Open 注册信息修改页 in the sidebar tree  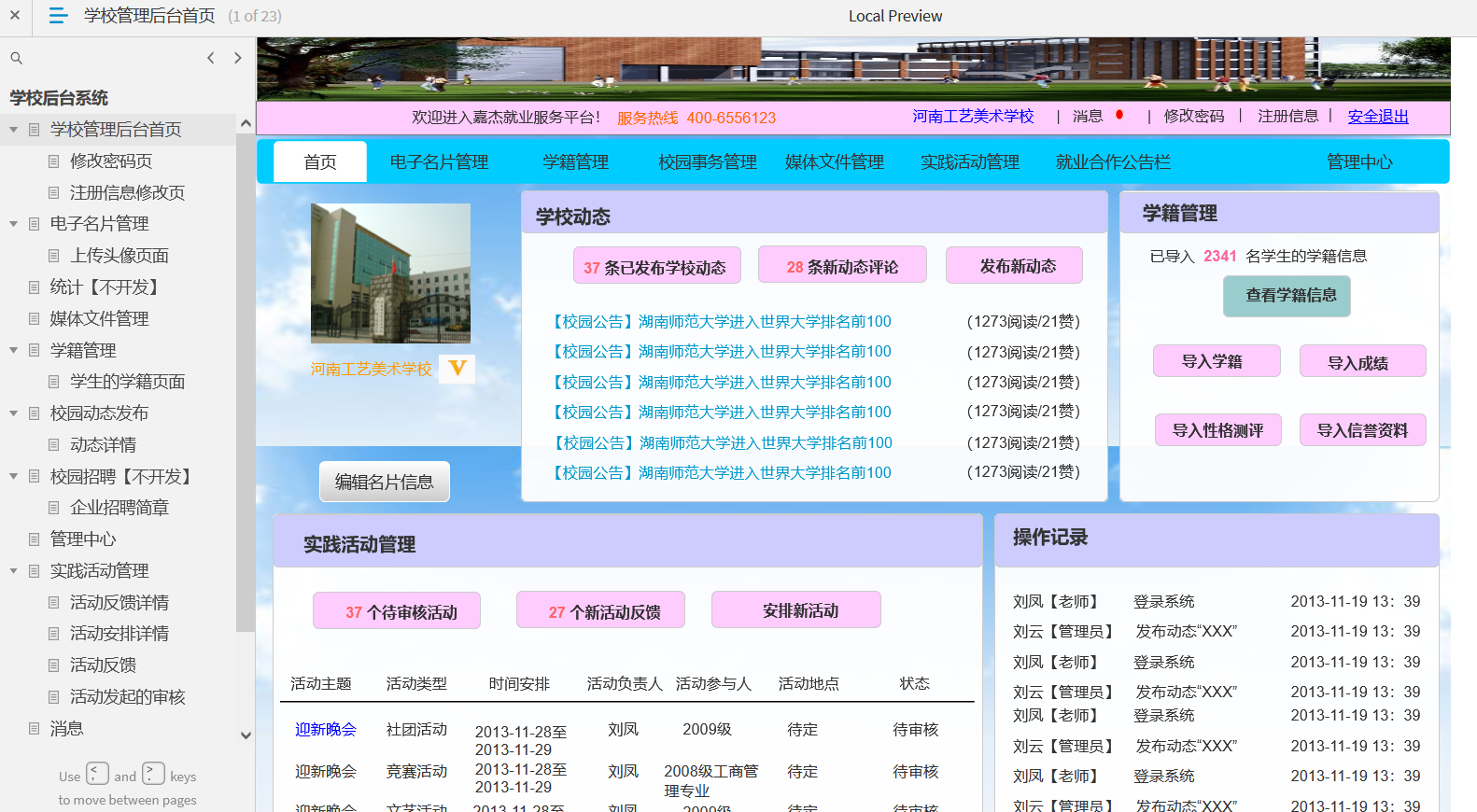tap(128, 193)
